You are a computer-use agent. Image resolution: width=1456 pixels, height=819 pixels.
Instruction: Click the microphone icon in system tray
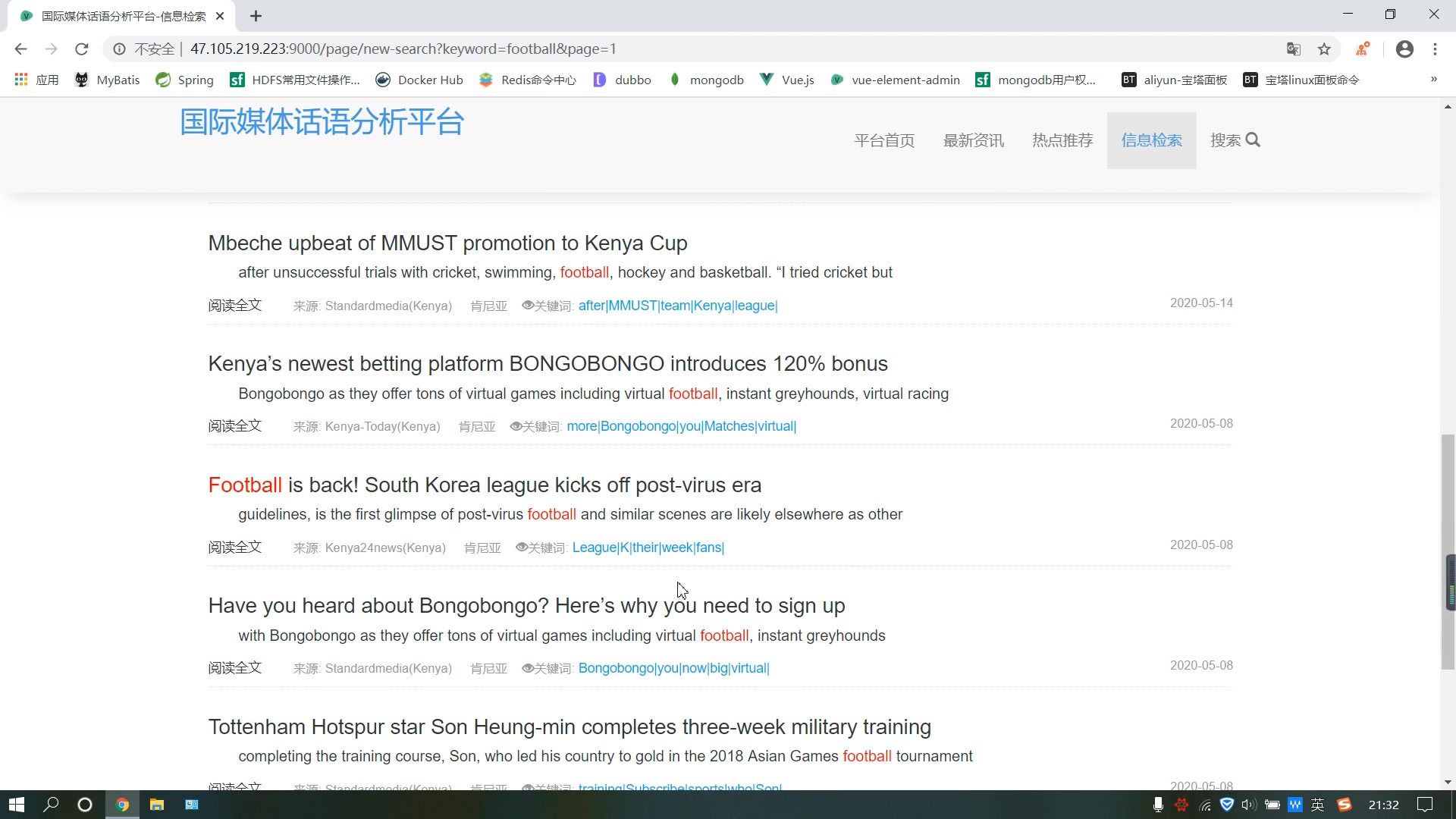coord(1158,805)
